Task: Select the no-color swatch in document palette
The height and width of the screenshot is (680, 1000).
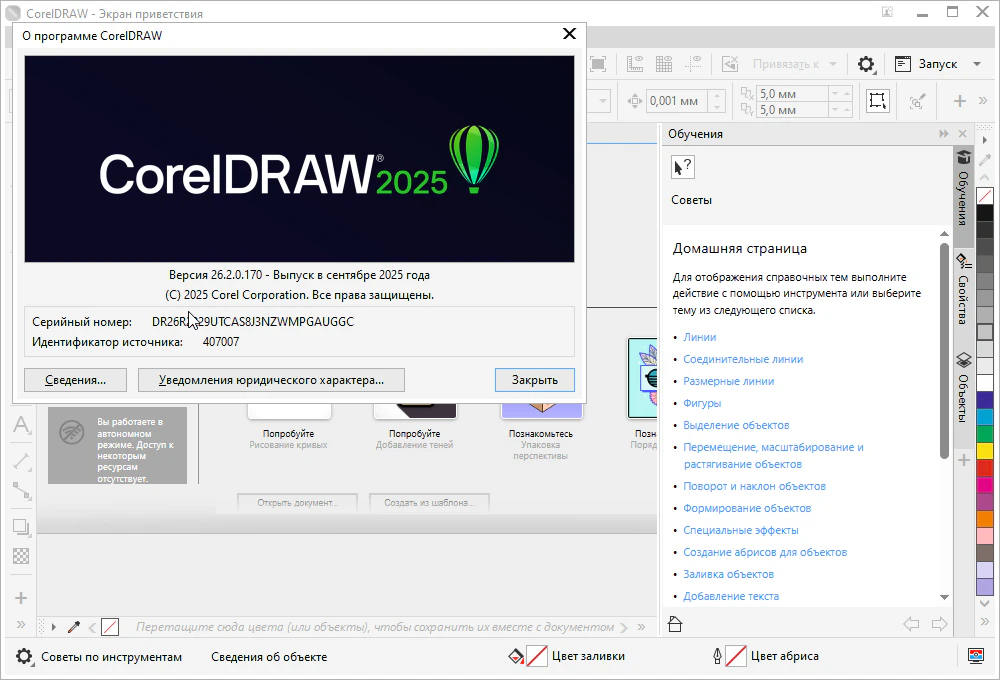Action: coord(110,627)
